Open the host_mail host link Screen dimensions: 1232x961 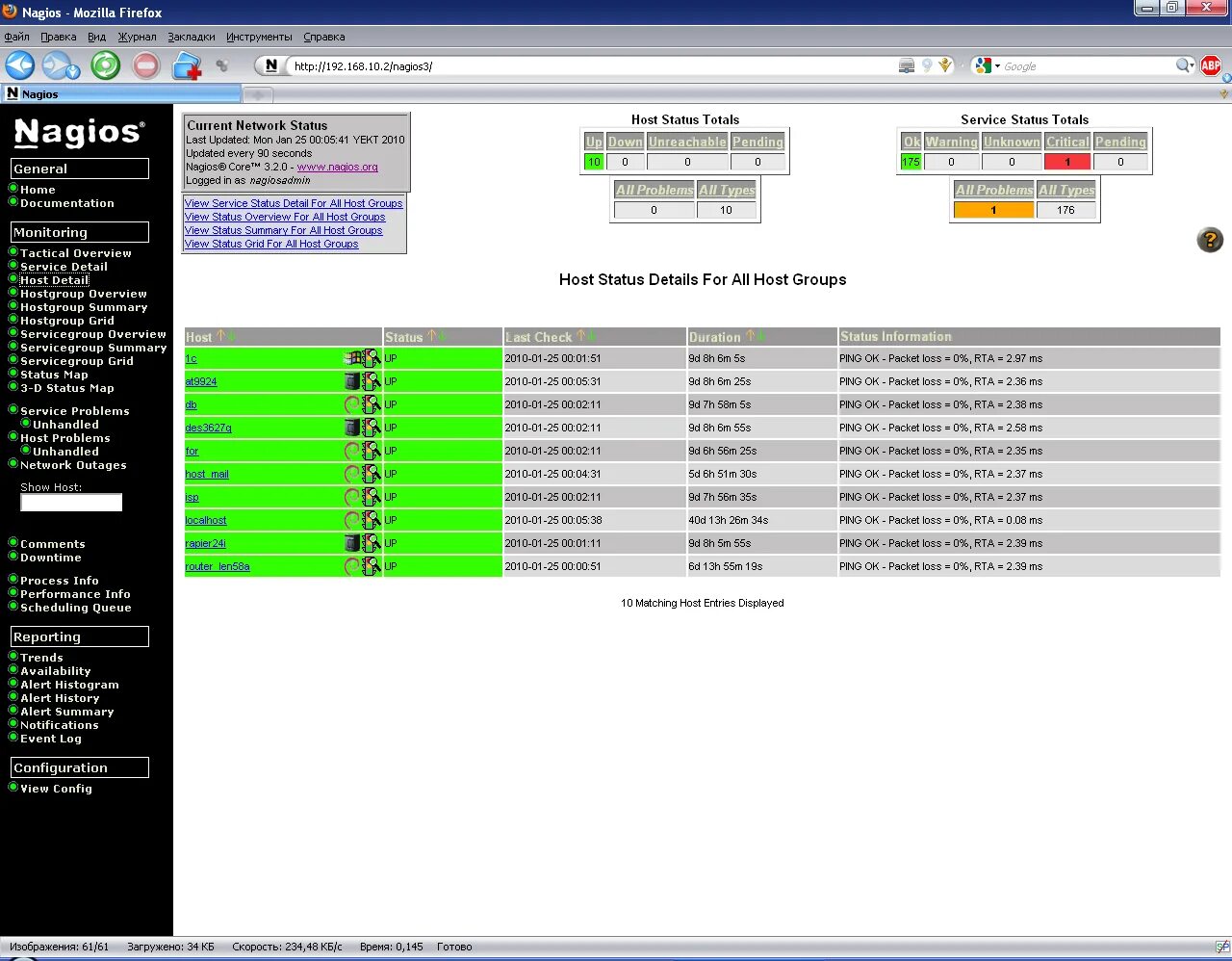pos(207,474)
